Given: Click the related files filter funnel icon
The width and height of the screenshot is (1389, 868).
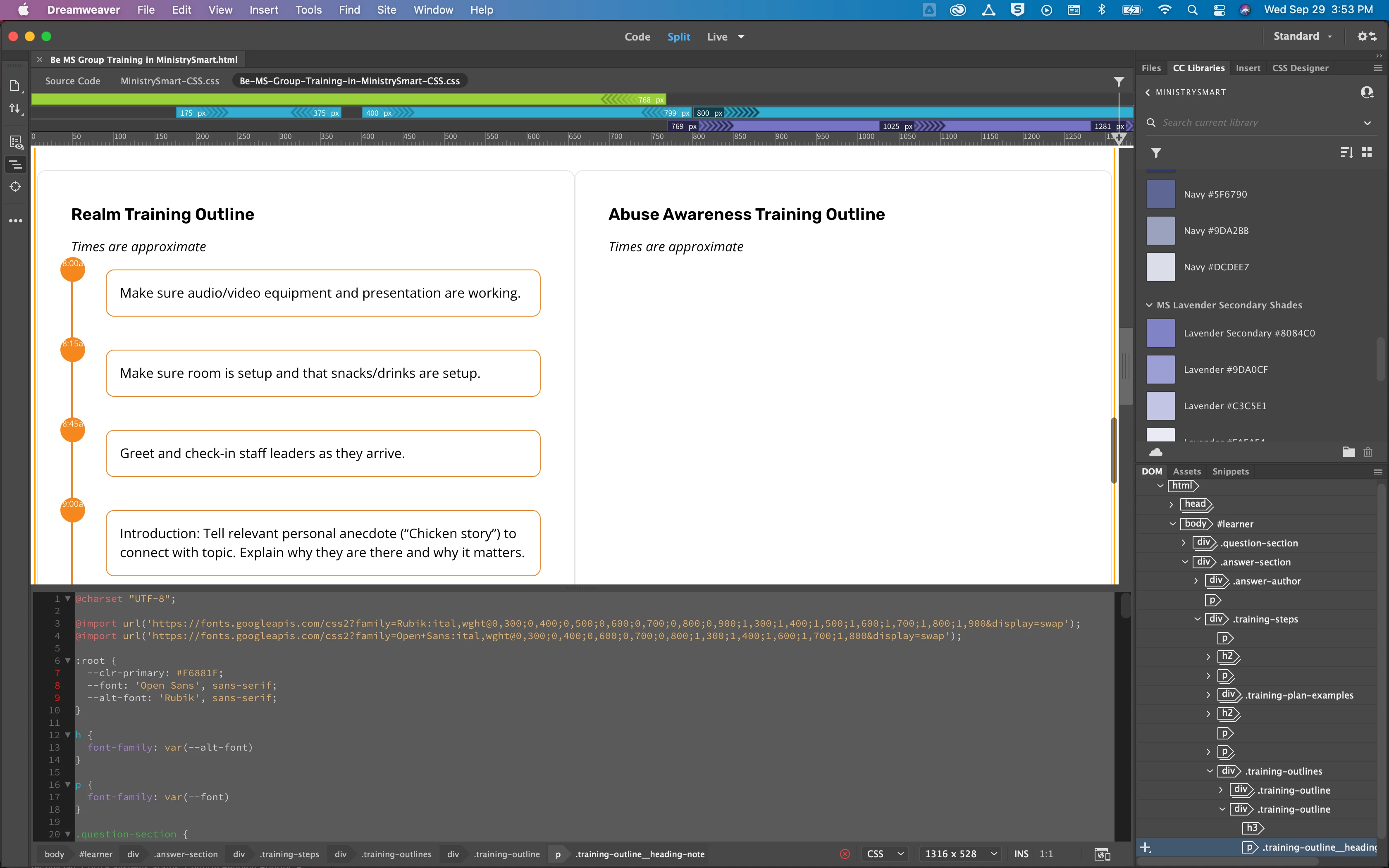Looking at the screenshot, I should point(1119,81).
